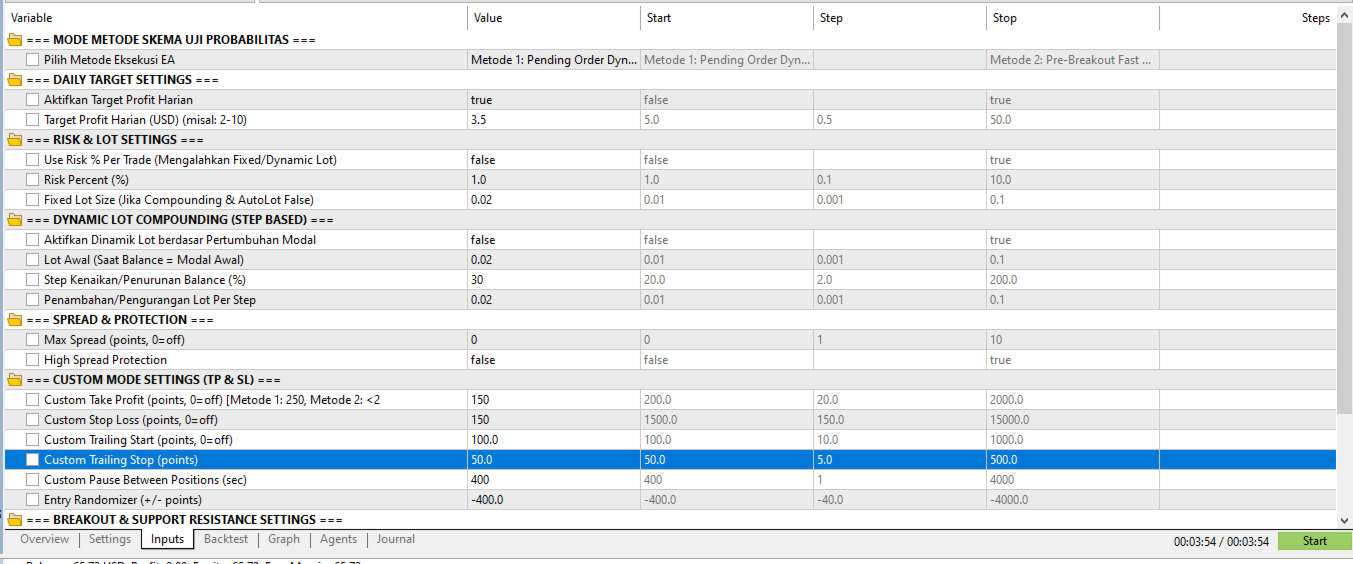Screen dimensions: 1353x564
Task: Click folder icon beside SPREAD & PROTECTION
Action: coord(14,320)
